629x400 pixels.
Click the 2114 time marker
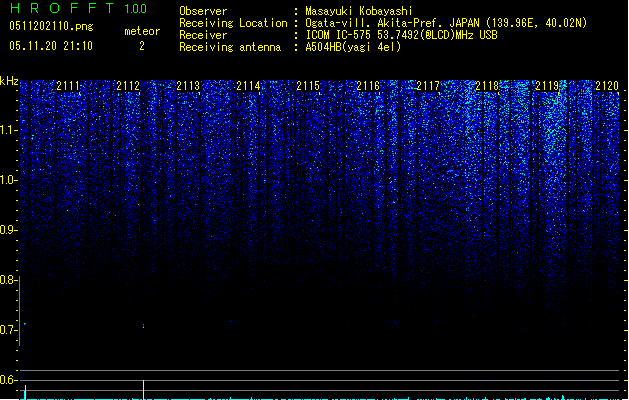(x=248, y=86)
